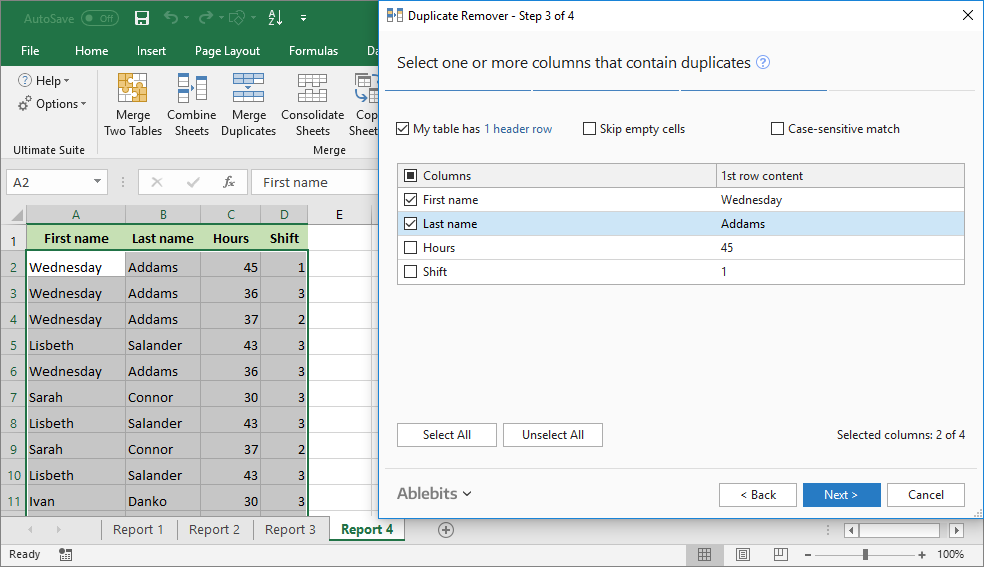
Task: Click the Consolidate Sheets icon
Action: pos(313,88)
